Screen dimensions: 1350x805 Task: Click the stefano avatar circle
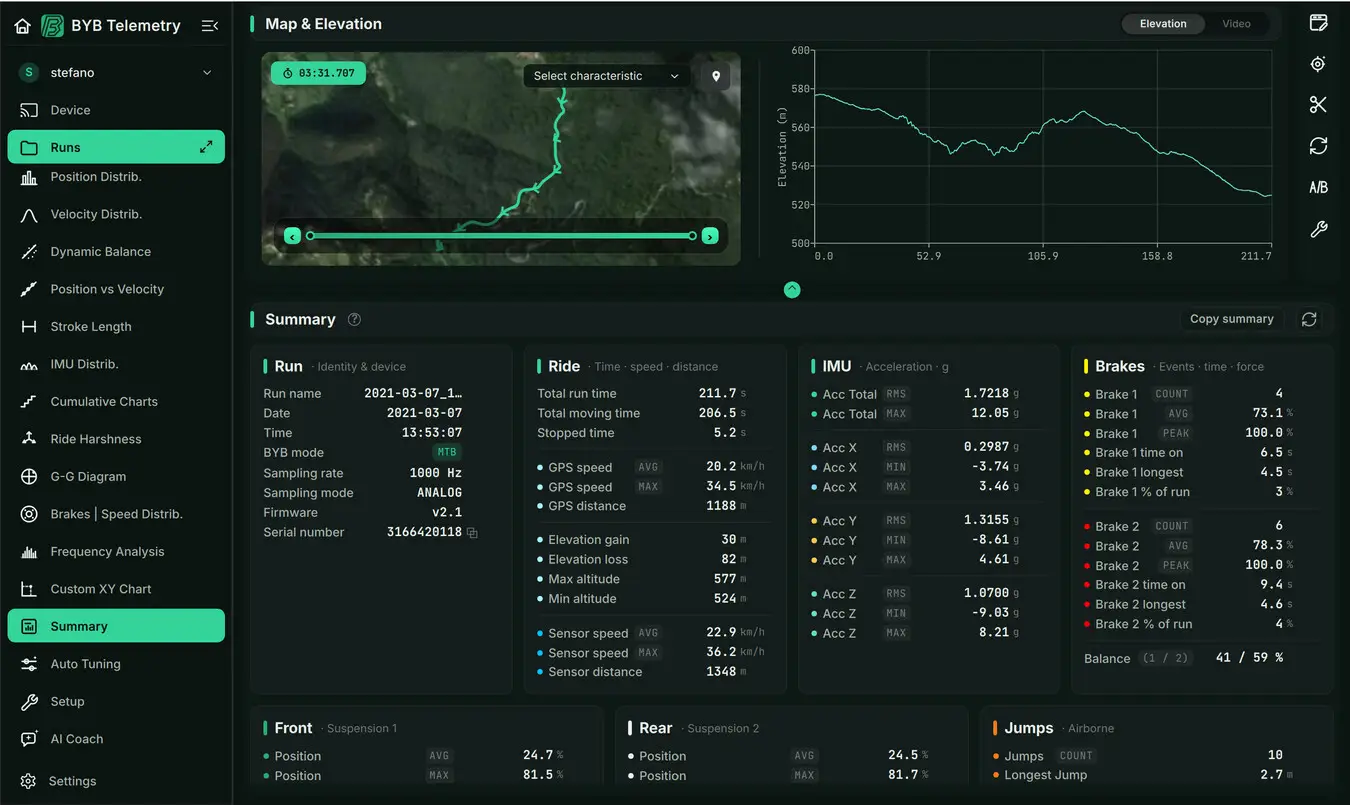pyautogui.click(x=29, y=72)
